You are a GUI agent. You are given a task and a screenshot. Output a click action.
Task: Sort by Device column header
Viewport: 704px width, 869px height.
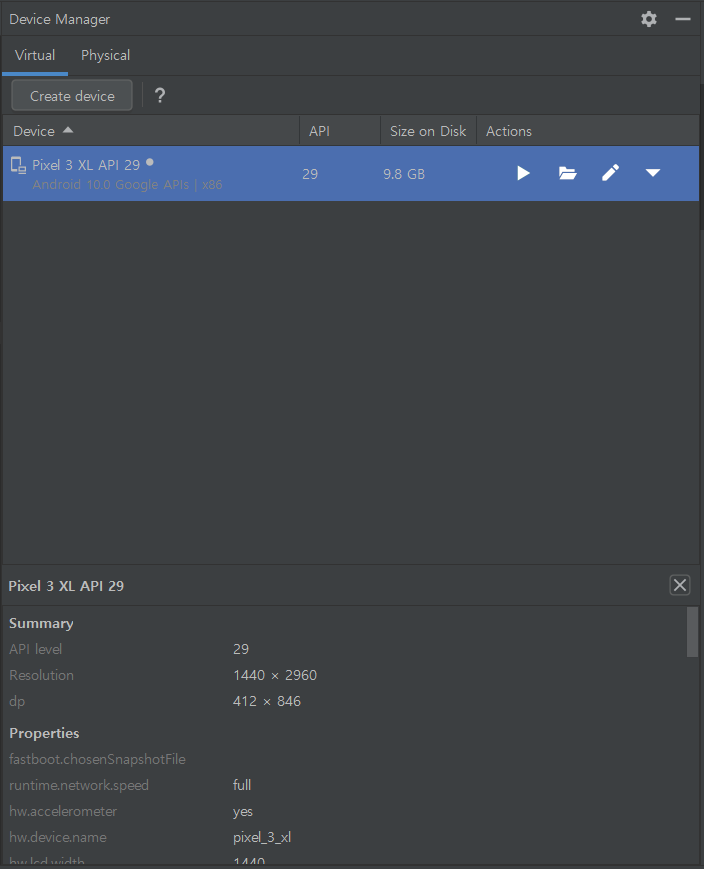pyautogui.click(x=151, y=131)
